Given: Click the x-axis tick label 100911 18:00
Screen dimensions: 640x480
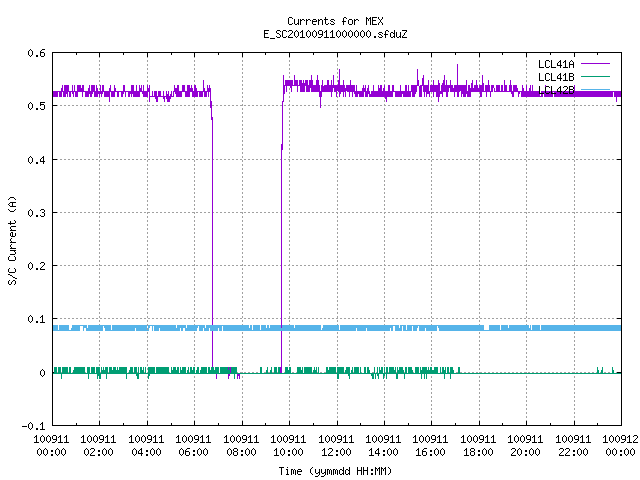Looking at the screenshot, I should click(478, 446).
